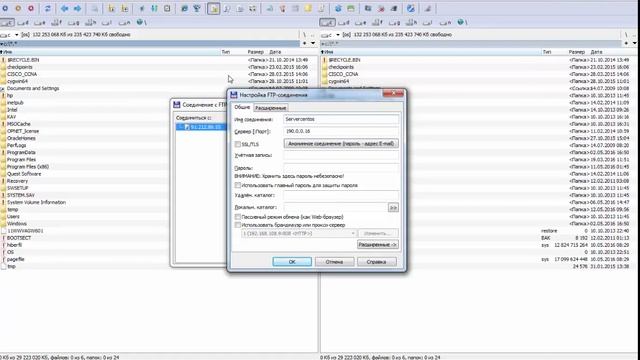Select Quest Software folder in left panel
This screenshot has width=640, height=360.
tap(24, 173)
